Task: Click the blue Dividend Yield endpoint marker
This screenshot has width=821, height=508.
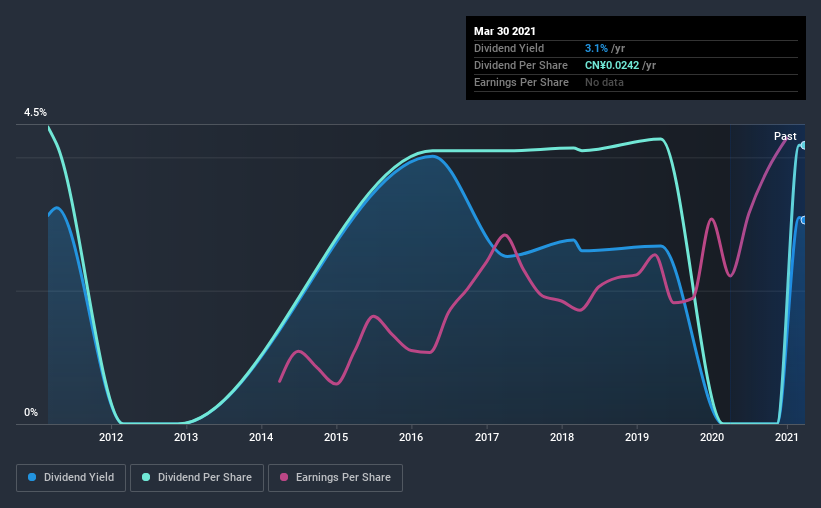Action: tap(803, 220)
